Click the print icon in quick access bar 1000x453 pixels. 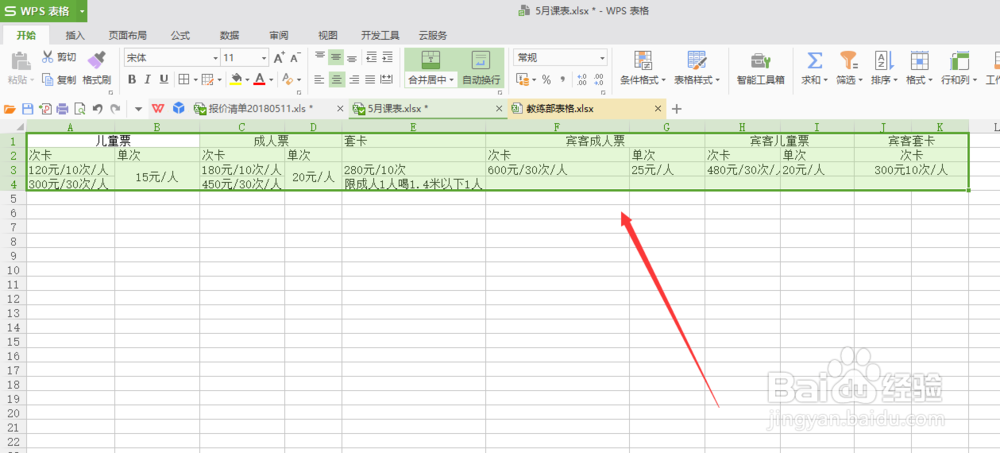coord(62,109)
